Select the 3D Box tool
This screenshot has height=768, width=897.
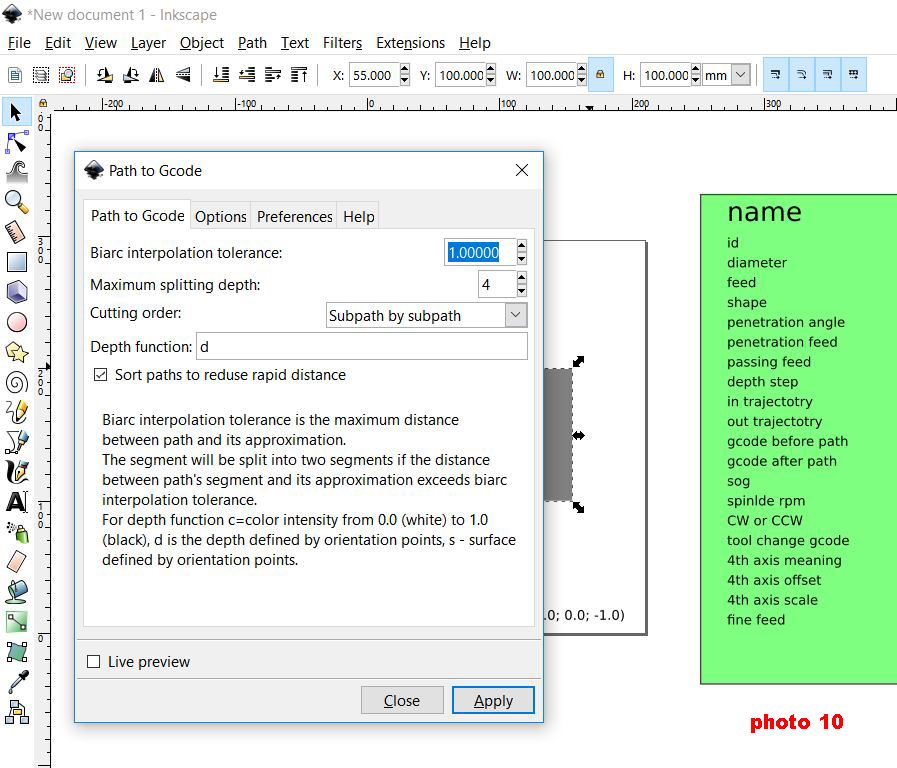coord(17,292)
